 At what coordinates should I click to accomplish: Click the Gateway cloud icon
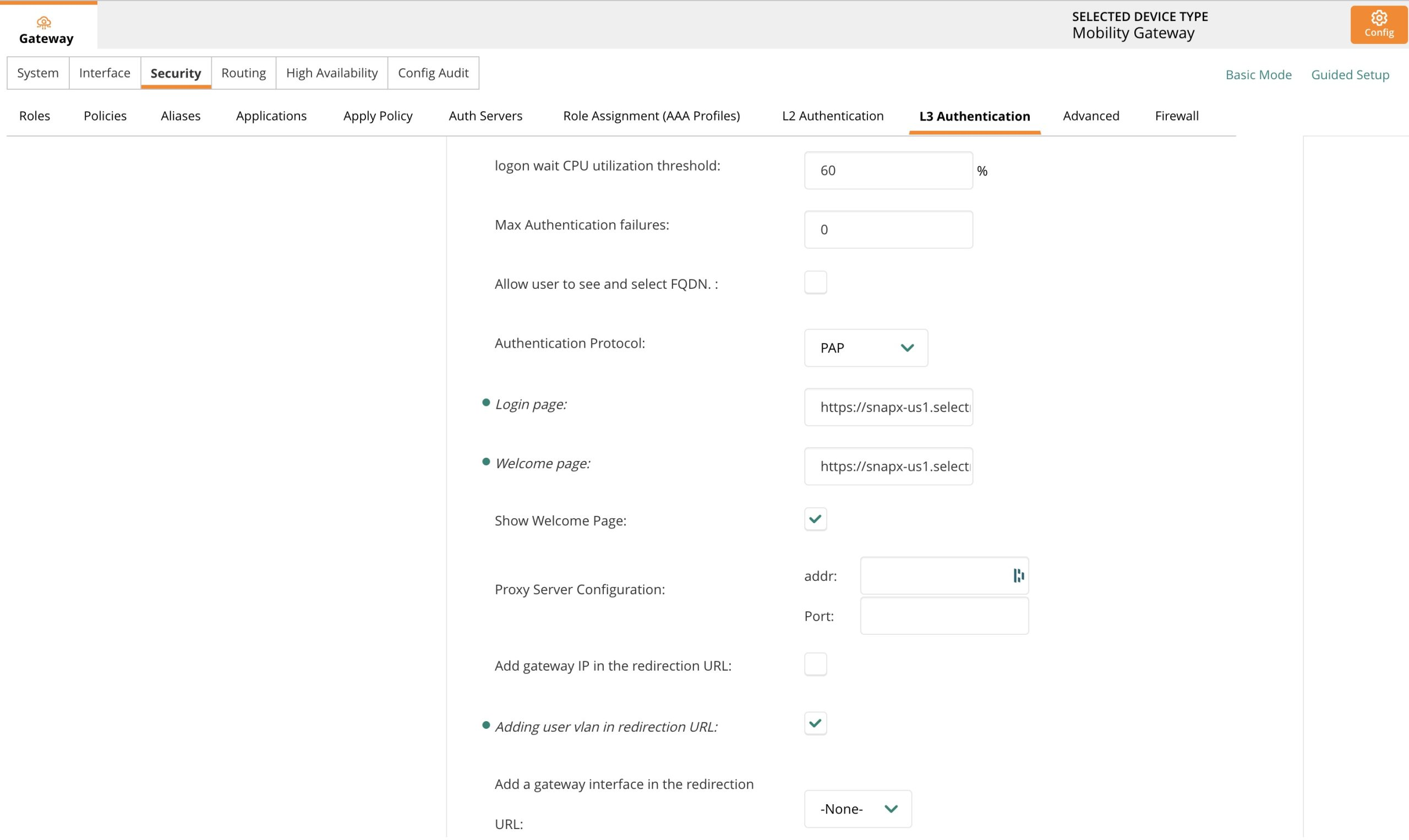[x=43, y=23]
